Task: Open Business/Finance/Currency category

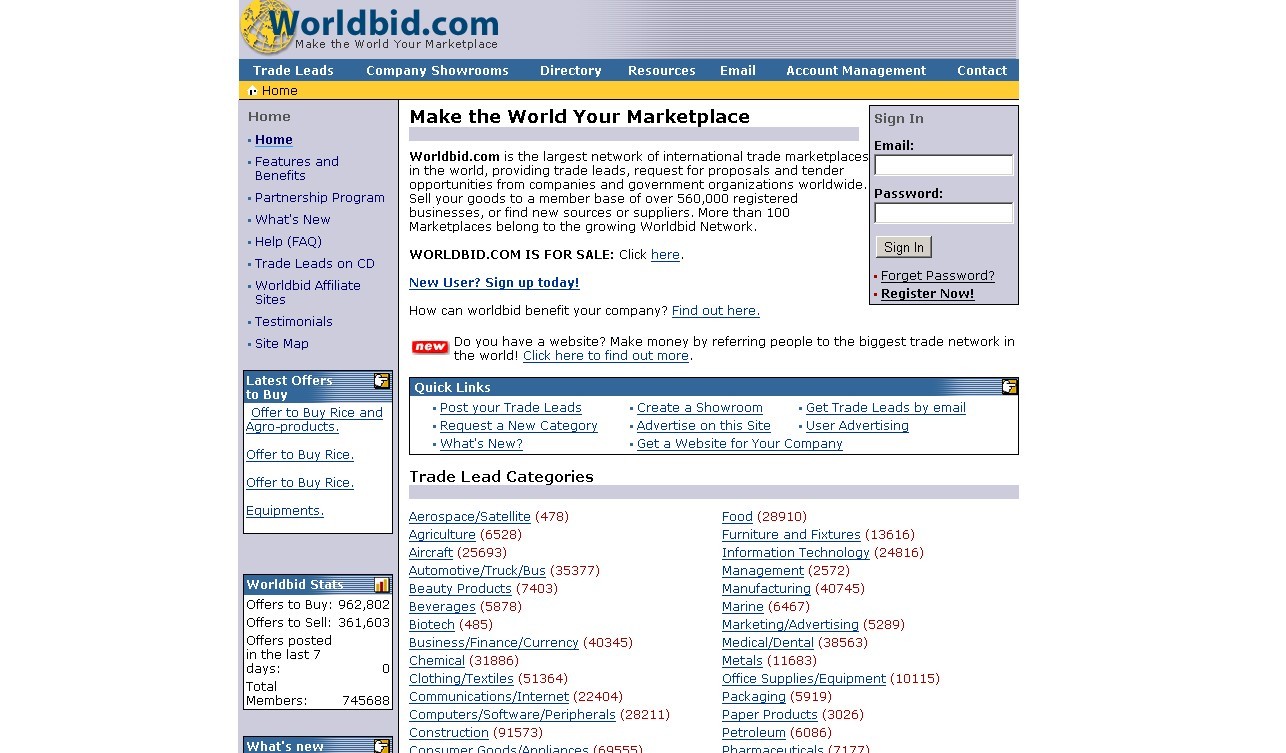Action: coord(494,643)
